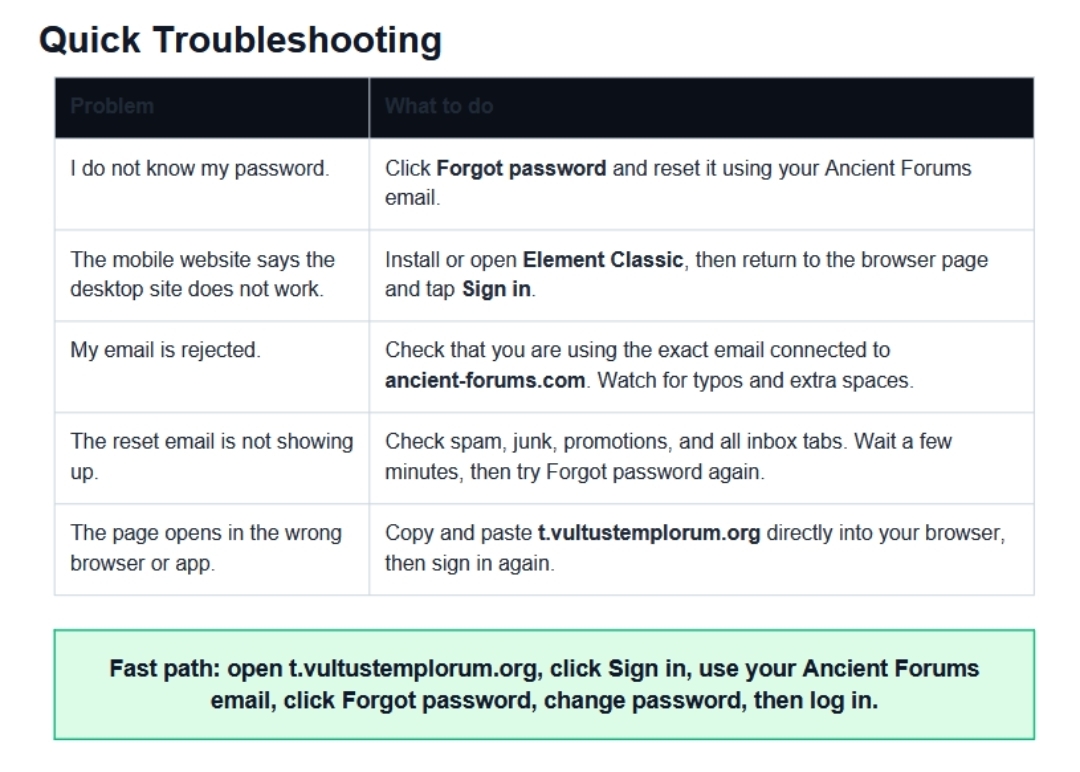Image resolution: width=1080 pixels, height=772 pixels.
Task: Click the 'I do not know my password' cell
Action: click(x=199, y=169)
